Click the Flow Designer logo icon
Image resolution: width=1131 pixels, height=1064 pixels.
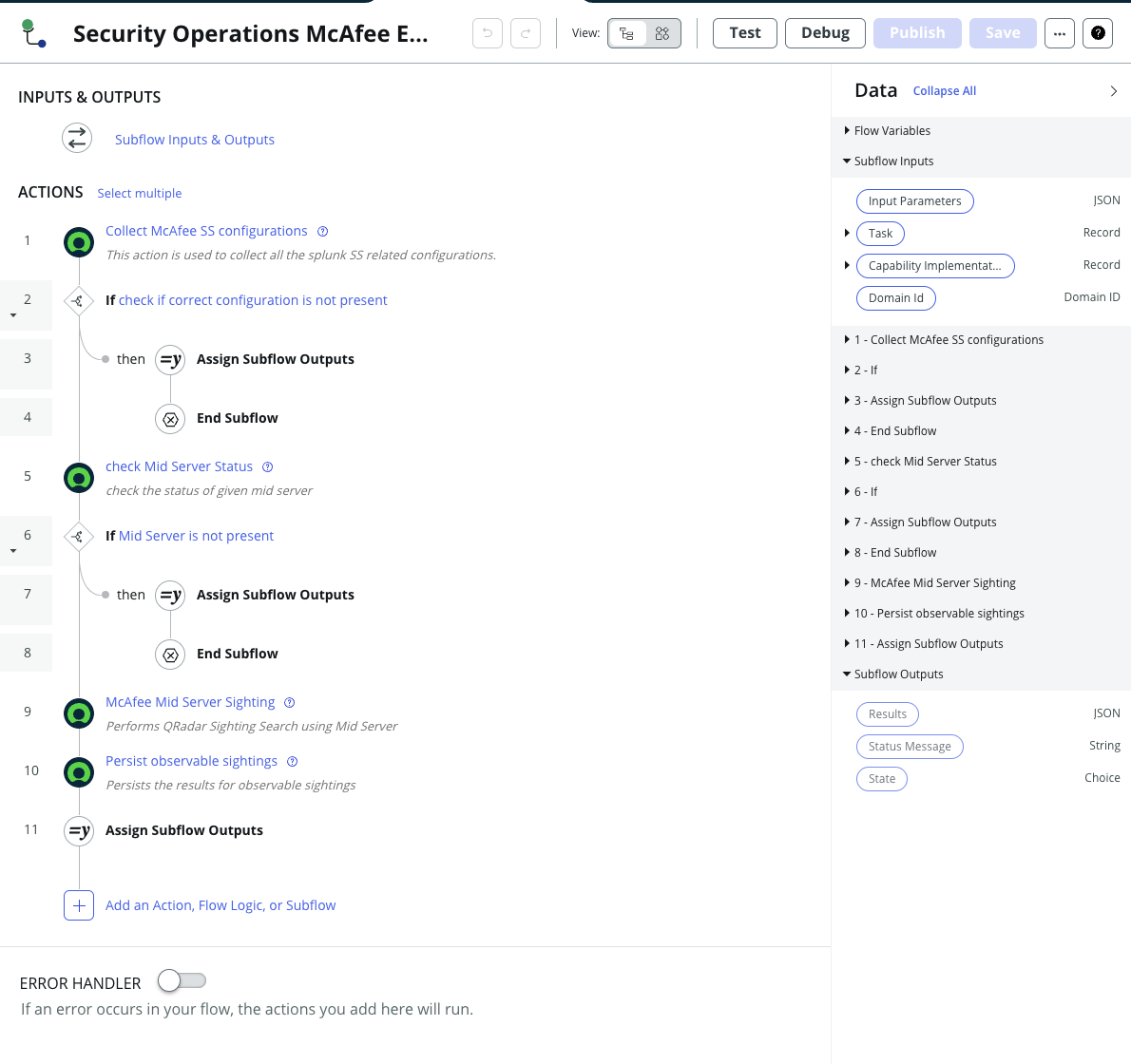[x=33, y=33]
